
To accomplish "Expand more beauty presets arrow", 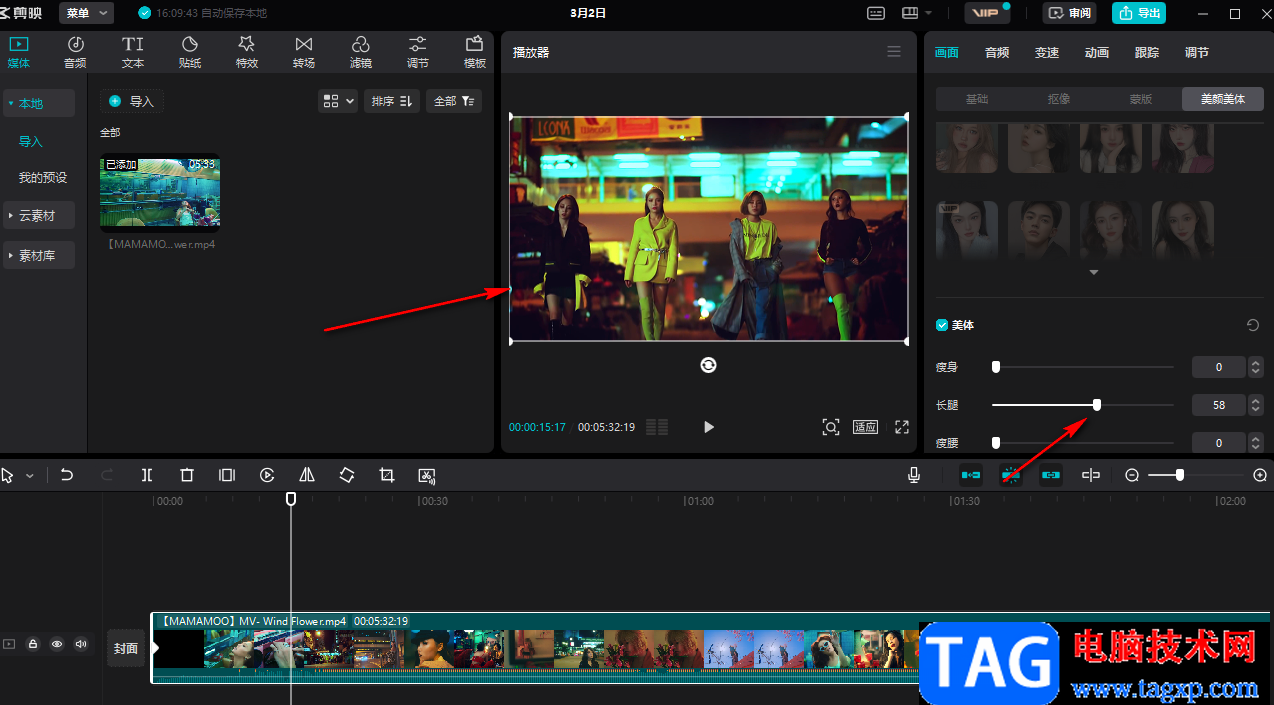I will pyautogui.click(x=1093, y=273).
